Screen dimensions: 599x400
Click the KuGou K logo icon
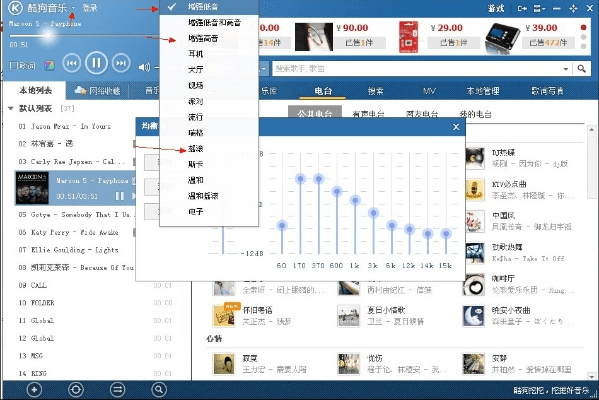tap(15, 8)
